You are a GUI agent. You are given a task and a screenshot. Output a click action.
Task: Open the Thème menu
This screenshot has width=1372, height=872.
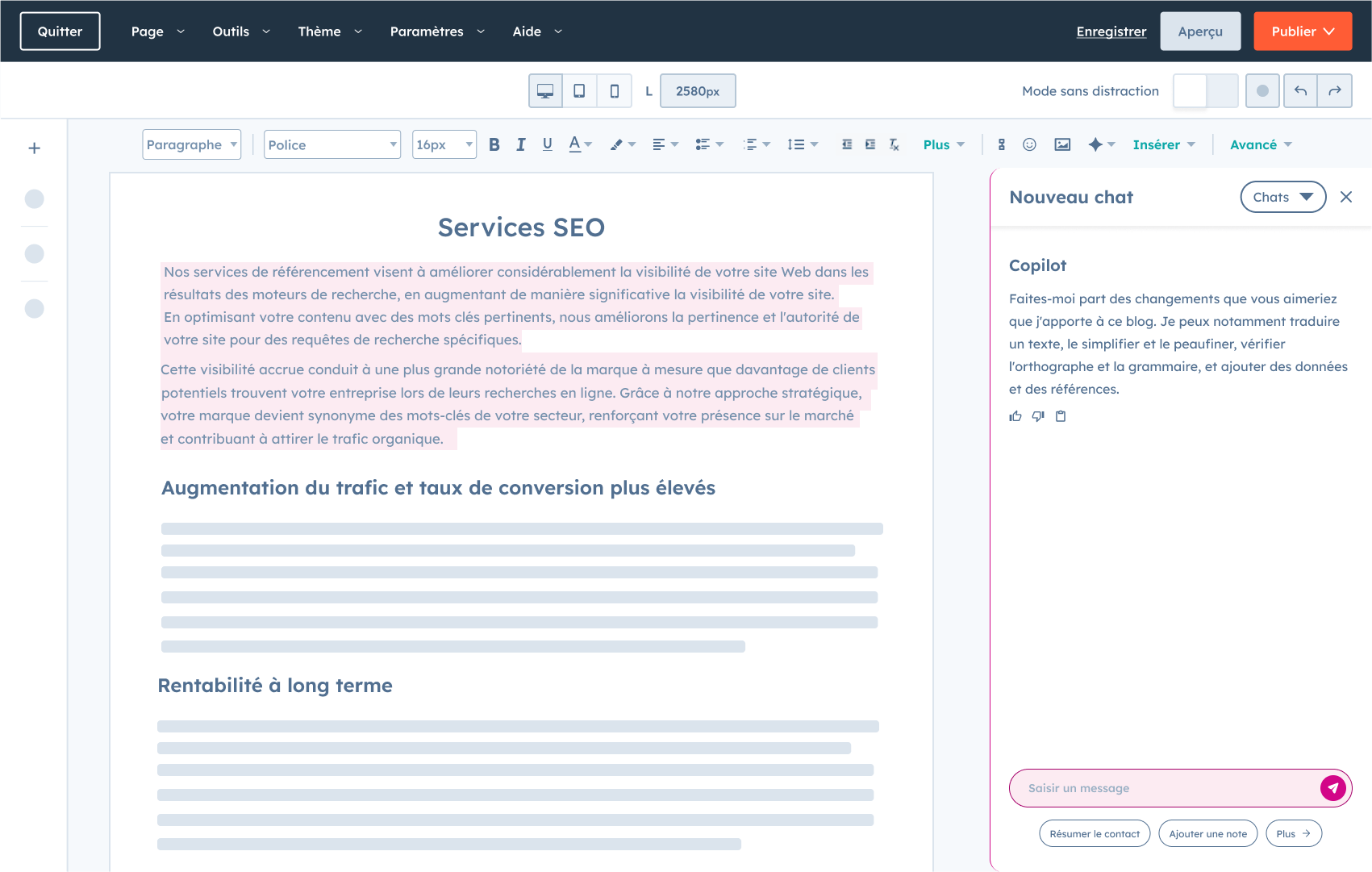[330, 31]
